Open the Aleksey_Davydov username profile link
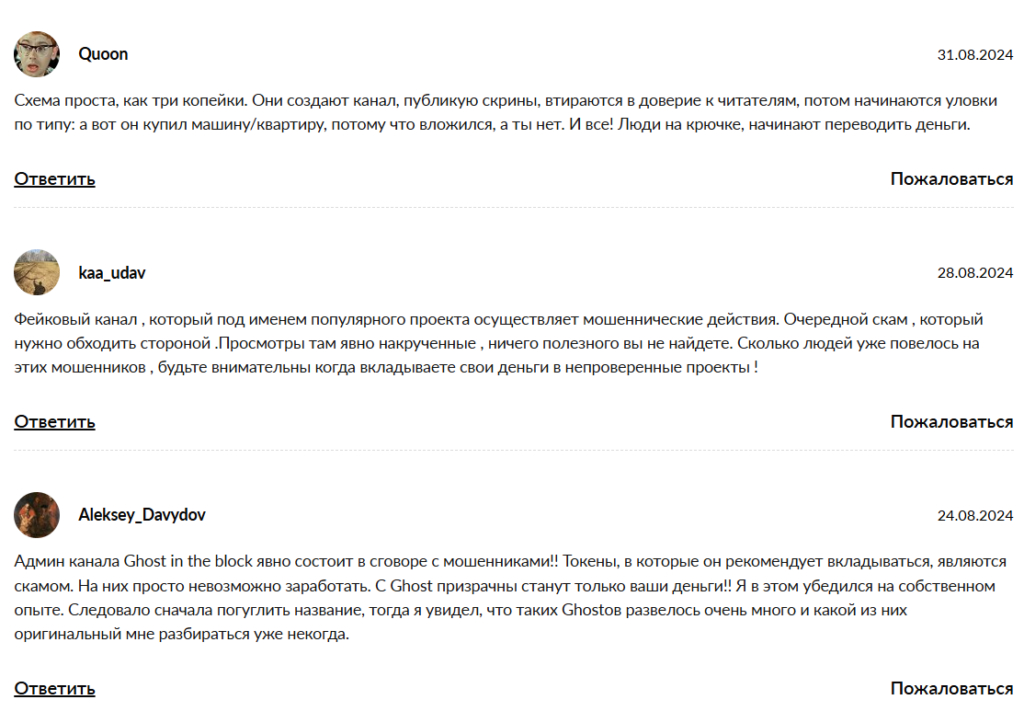This screenshot has height=711, width=1024. [x=142, y=515]
